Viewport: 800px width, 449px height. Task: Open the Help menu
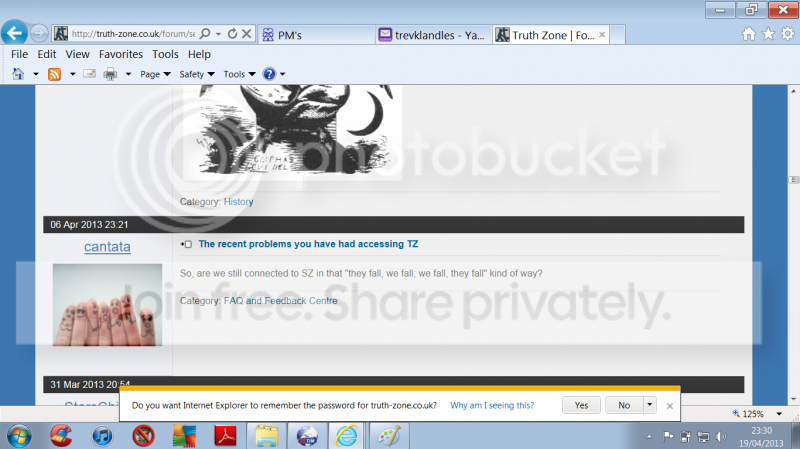199,54
